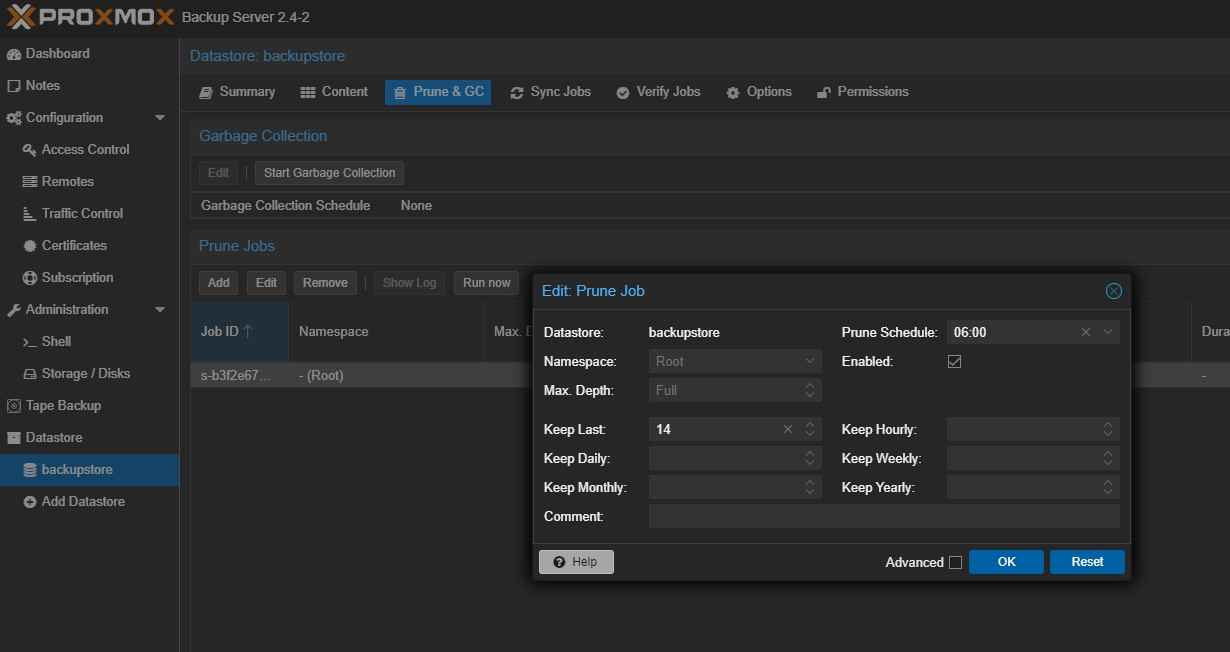Open the Certificates page
Screen dimensions: 1230x652
[73, 246]
